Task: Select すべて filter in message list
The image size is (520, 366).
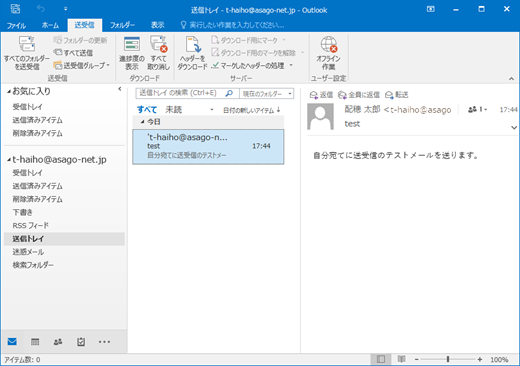Action: point(147,110)
